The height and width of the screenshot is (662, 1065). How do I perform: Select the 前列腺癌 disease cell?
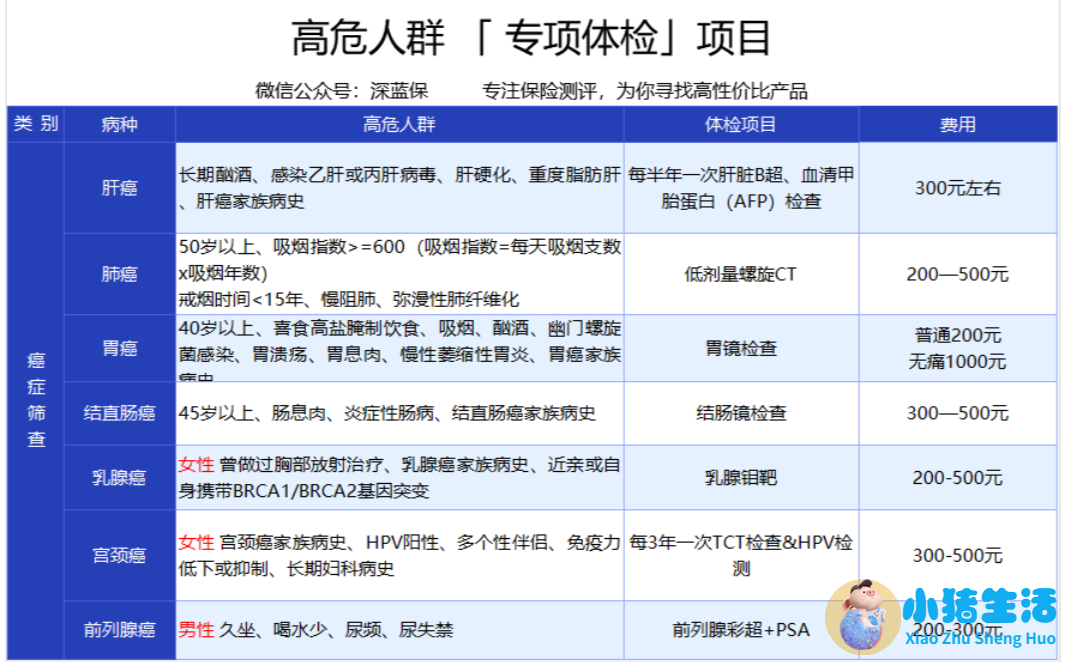(120, 630)
